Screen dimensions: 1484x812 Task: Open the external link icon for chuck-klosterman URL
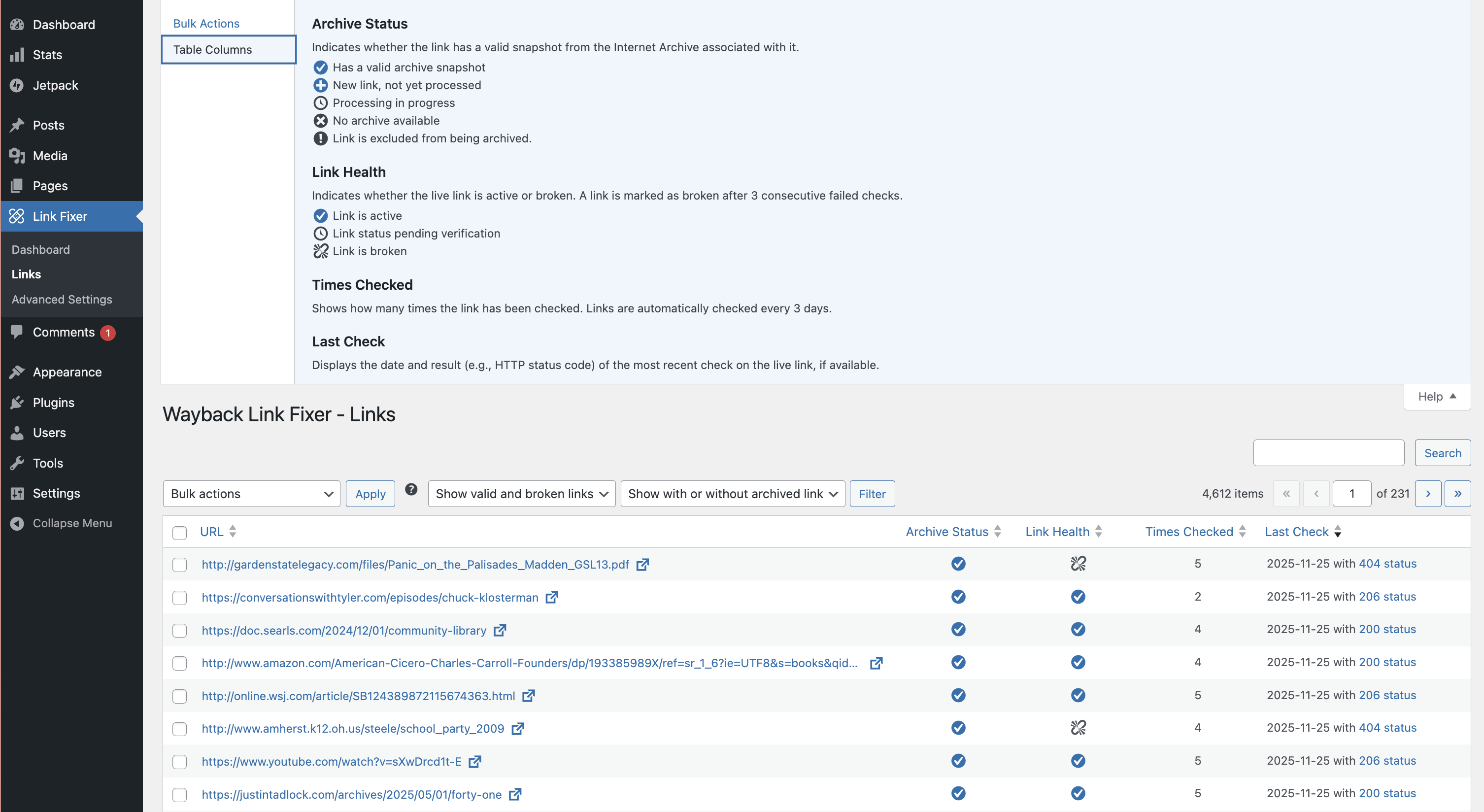[x=551, y=598]
